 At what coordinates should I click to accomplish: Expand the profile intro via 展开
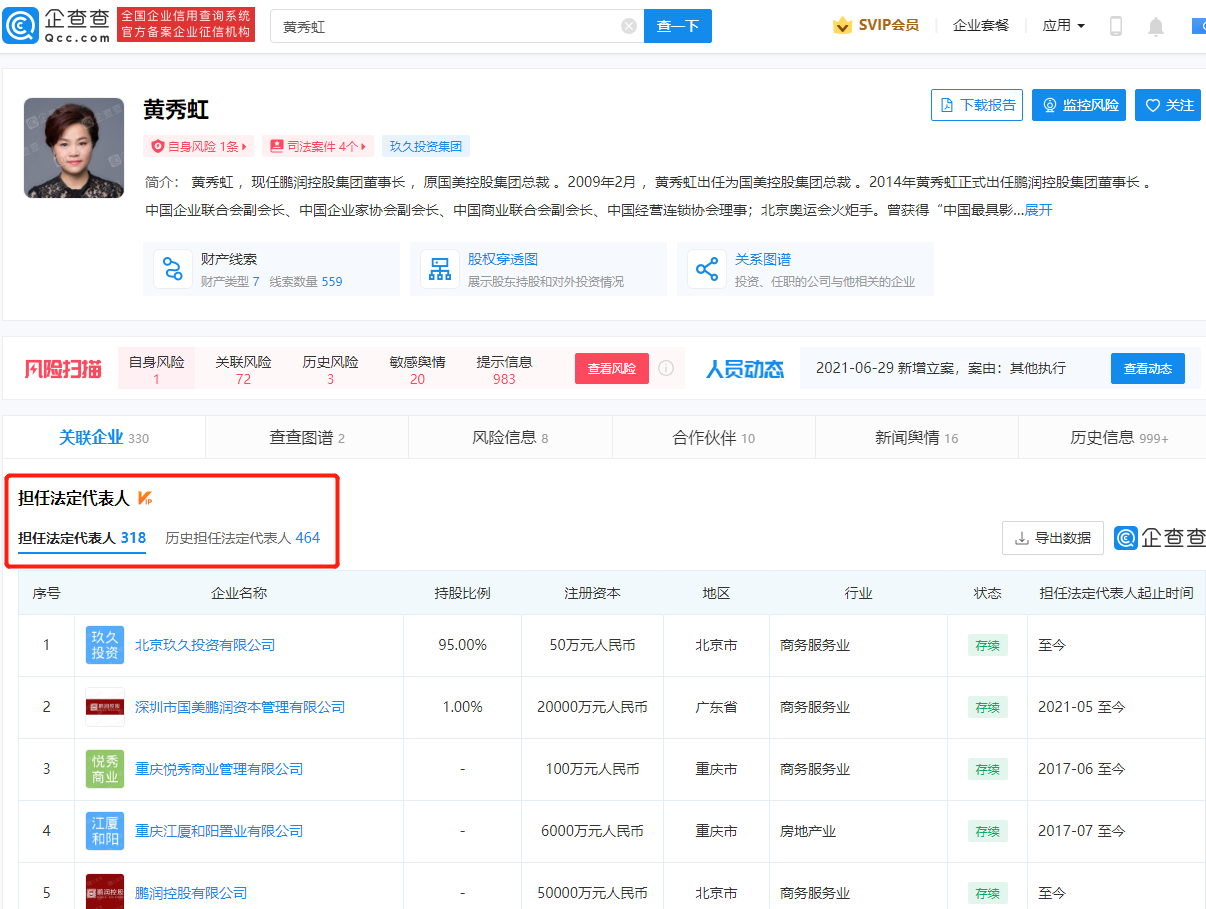pyautogui.click(x=1038, y=210)
